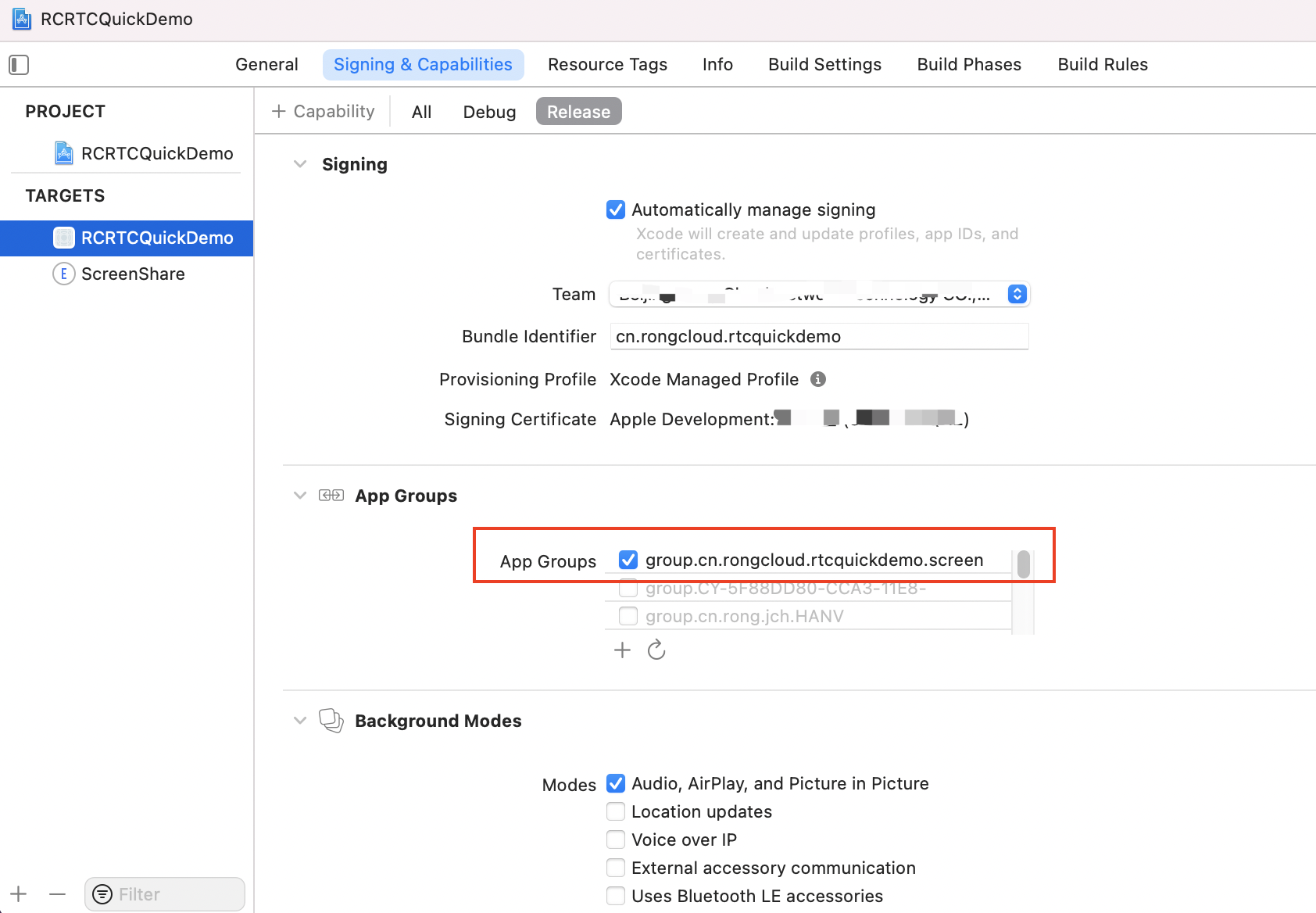The width and height of the screenshot is (1316, 913).
Task: Open the Team dropdown
Action: [x=1016, y=294]
